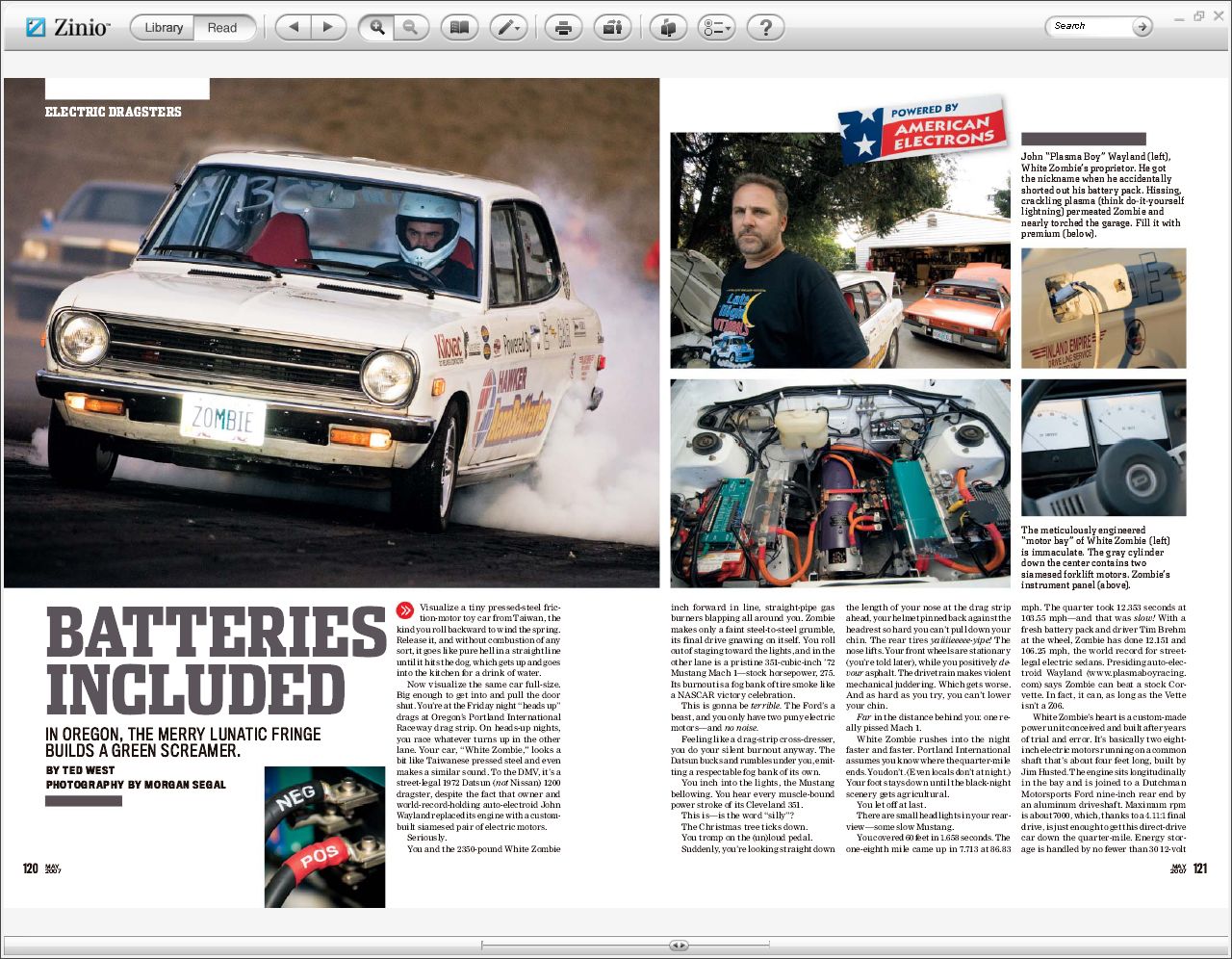Viewport: 1232px width, 959px height.
Task: Switch to Library view
Action: [163, 28]
